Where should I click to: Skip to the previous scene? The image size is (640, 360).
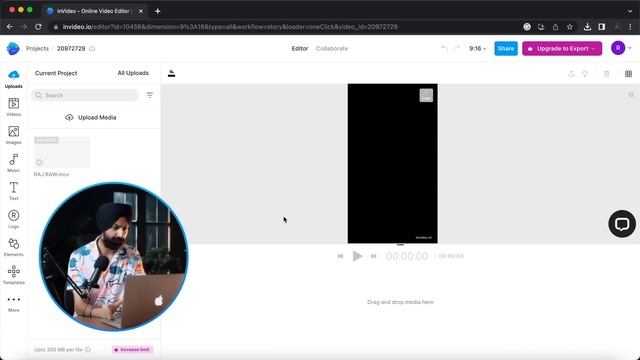[340, 256]
